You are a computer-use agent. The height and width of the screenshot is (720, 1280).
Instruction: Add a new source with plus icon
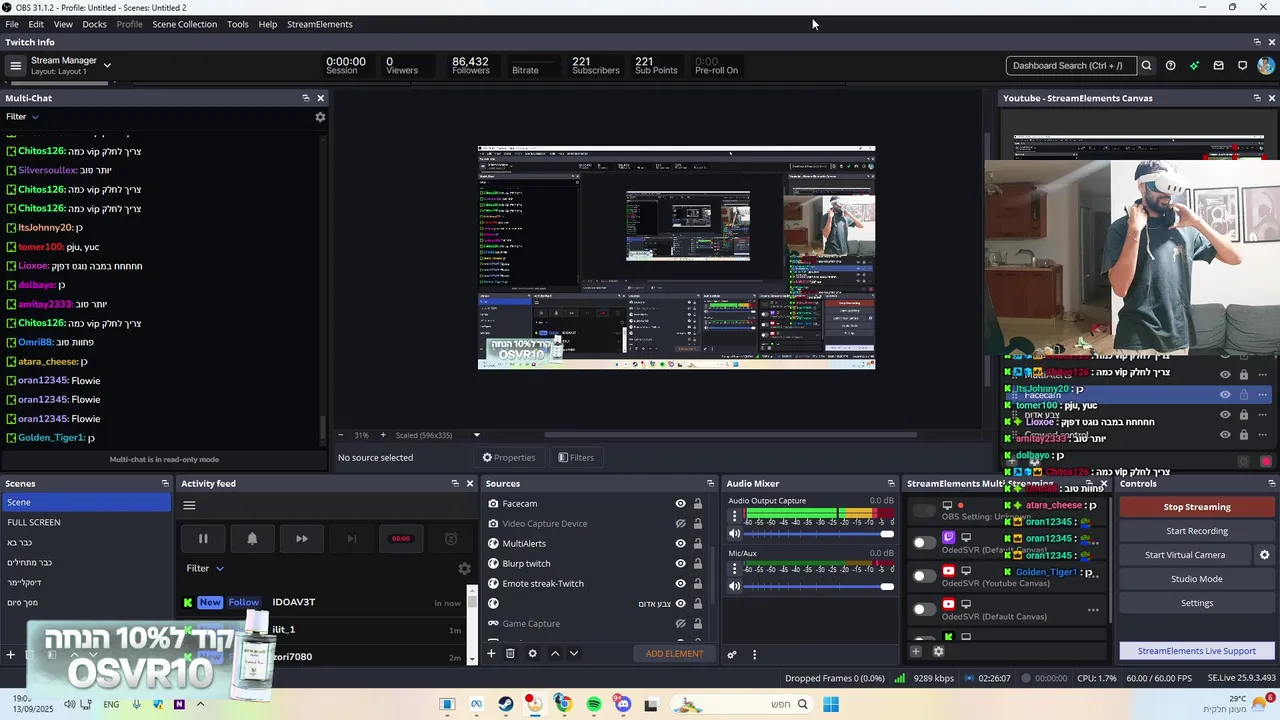(x=491, y=654)
